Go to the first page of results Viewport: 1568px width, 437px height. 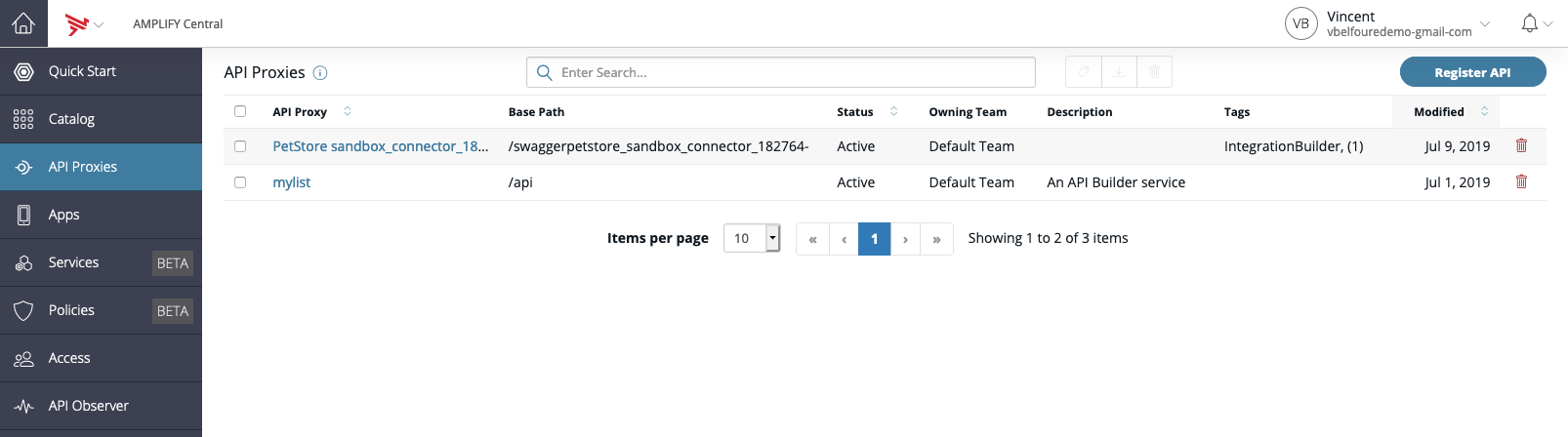click(x=812, y=239)
